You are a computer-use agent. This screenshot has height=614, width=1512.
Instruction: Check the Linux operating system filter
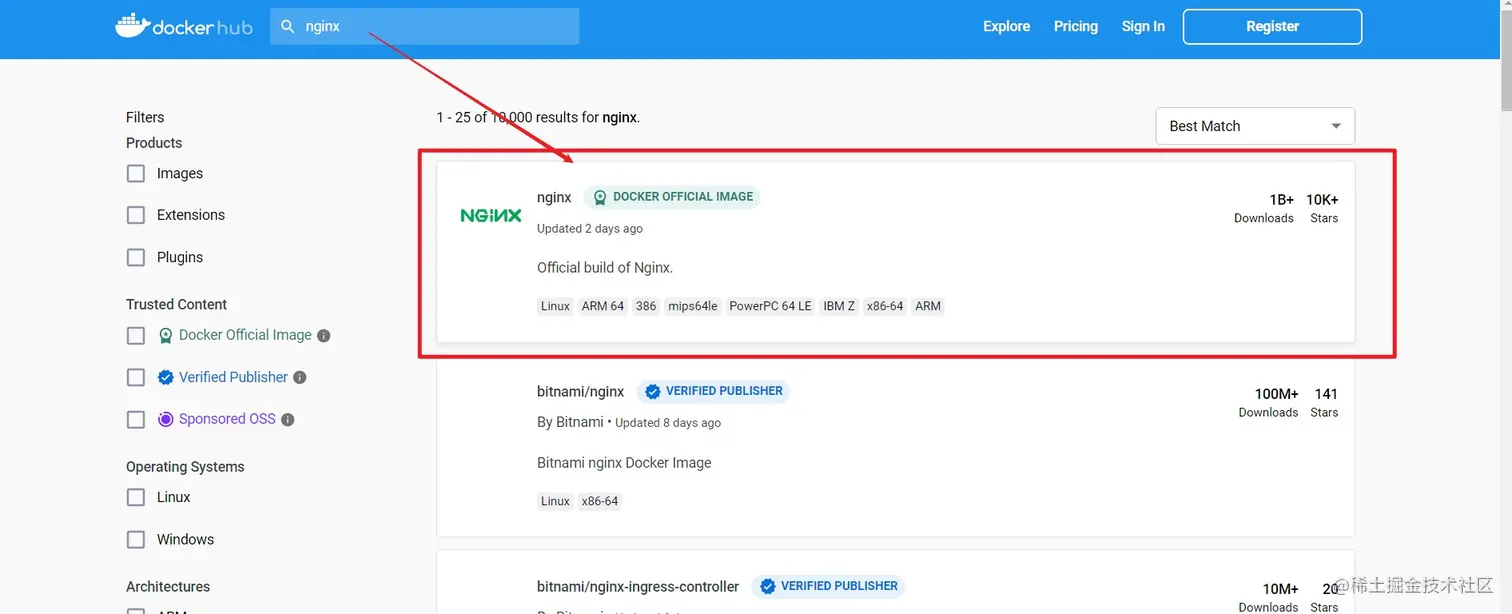[x=136, y=498]
